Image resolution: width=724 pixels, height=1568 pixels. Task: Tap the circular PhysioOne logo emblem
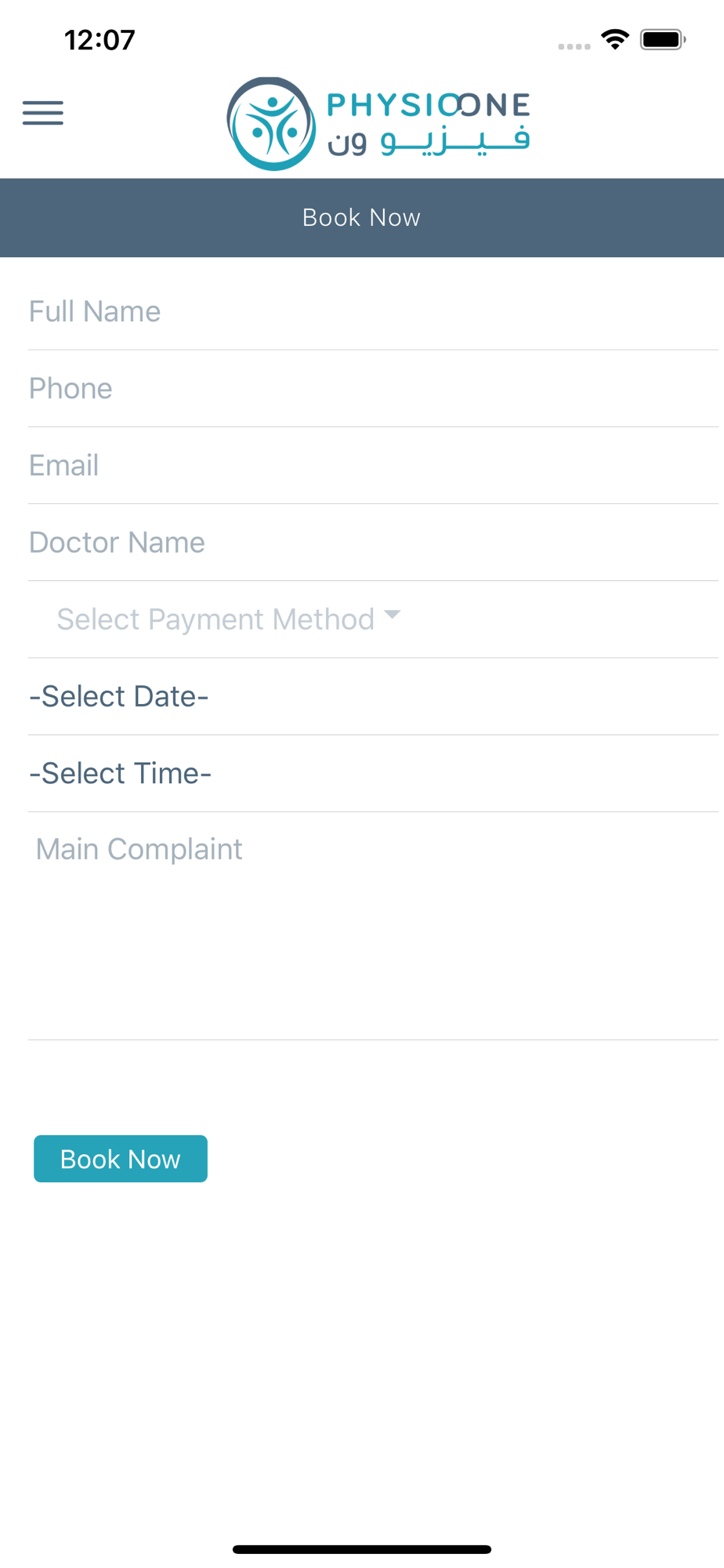271,124
